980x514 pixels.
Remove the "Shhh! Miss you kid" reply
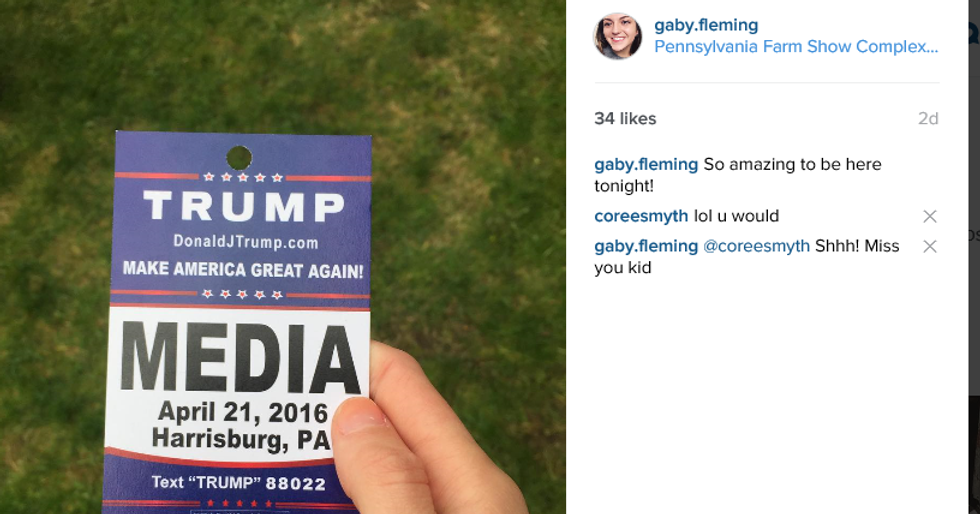click(x=929, y=247)
